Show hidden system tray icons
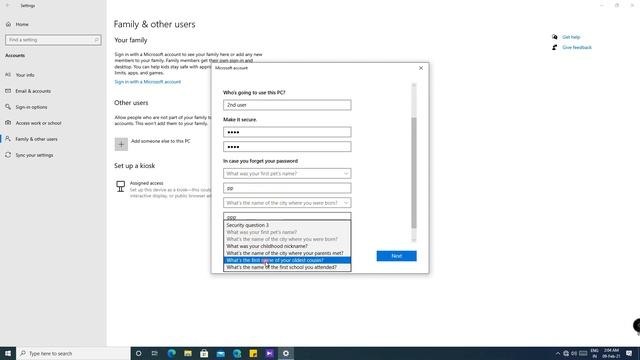Viewport: 640px width, 360px height. (558, 353)
